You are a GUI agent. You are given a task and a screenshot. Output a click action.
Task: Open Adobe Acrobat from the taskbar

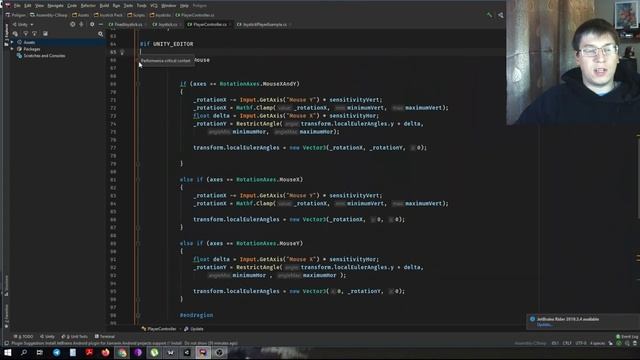click(89, 353)
